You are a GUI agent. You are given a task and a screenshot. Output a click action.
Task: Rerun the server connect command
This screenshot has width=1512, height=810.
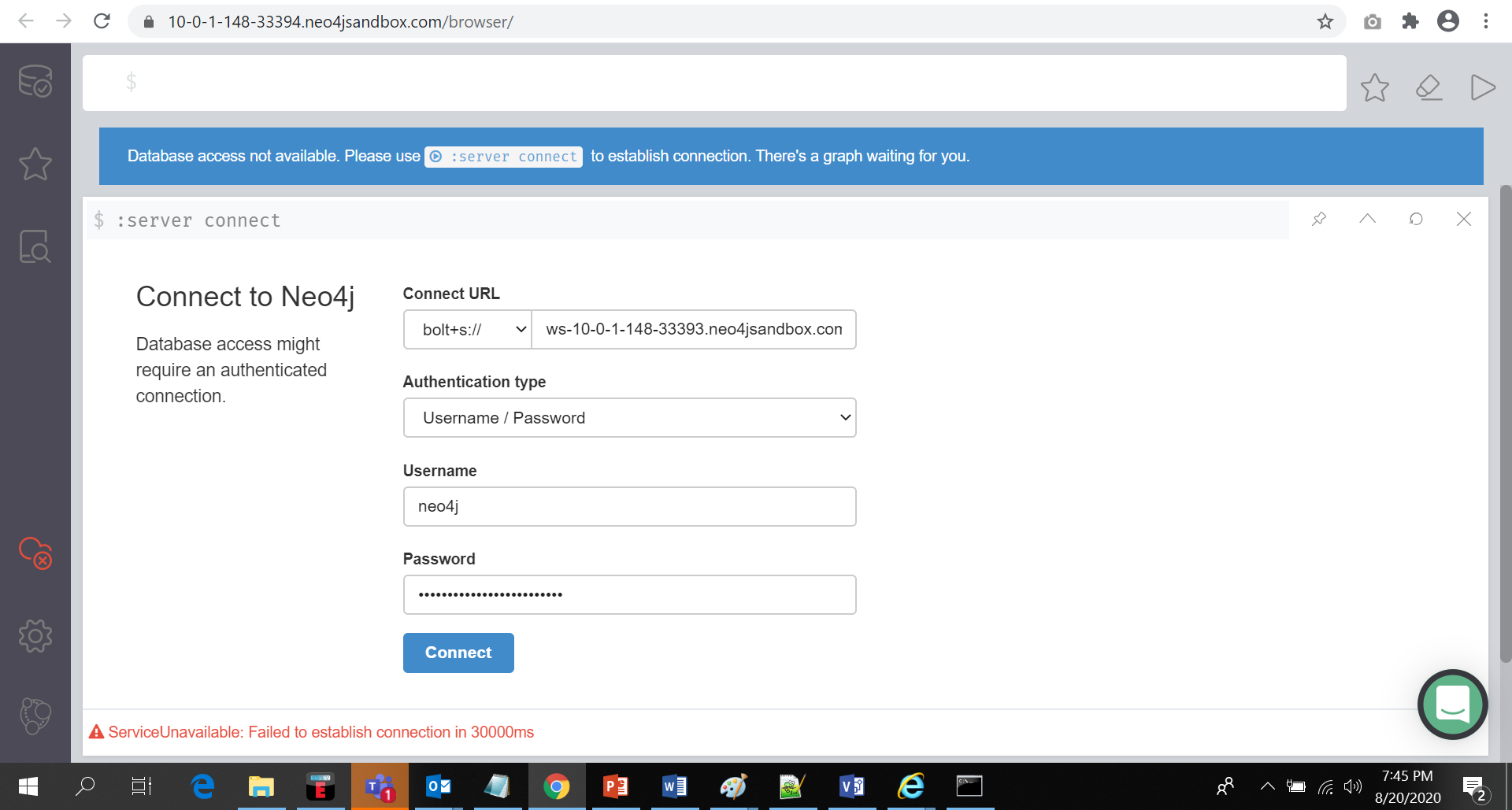tap(1416, 219)
